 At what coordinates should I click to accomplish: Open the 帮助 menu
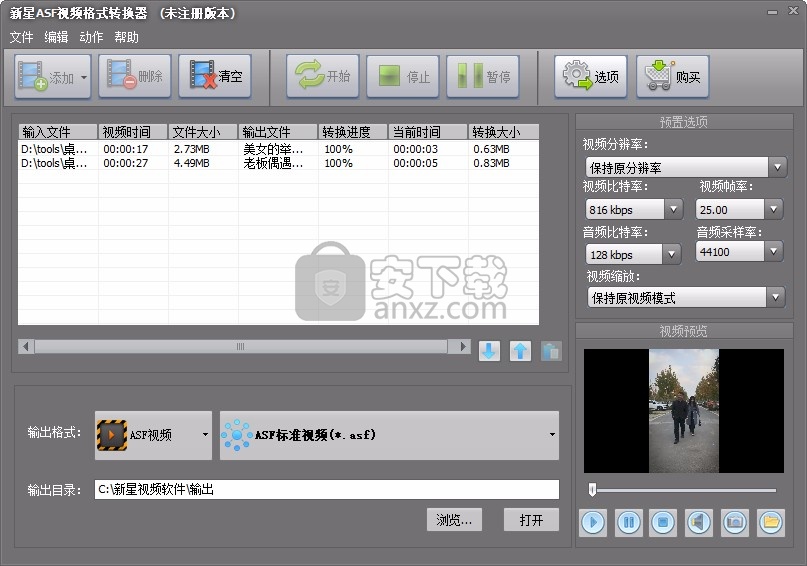point(126,37)
